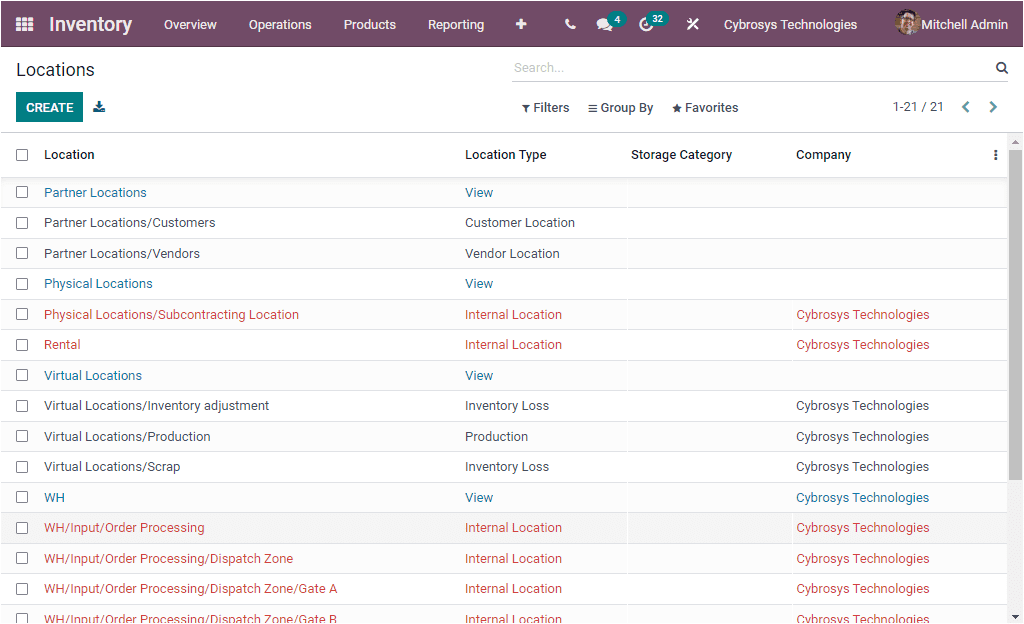Click the developer tools wrench icon
The height and width of the screenshot is (624, 1024).
tap(692, 24)
